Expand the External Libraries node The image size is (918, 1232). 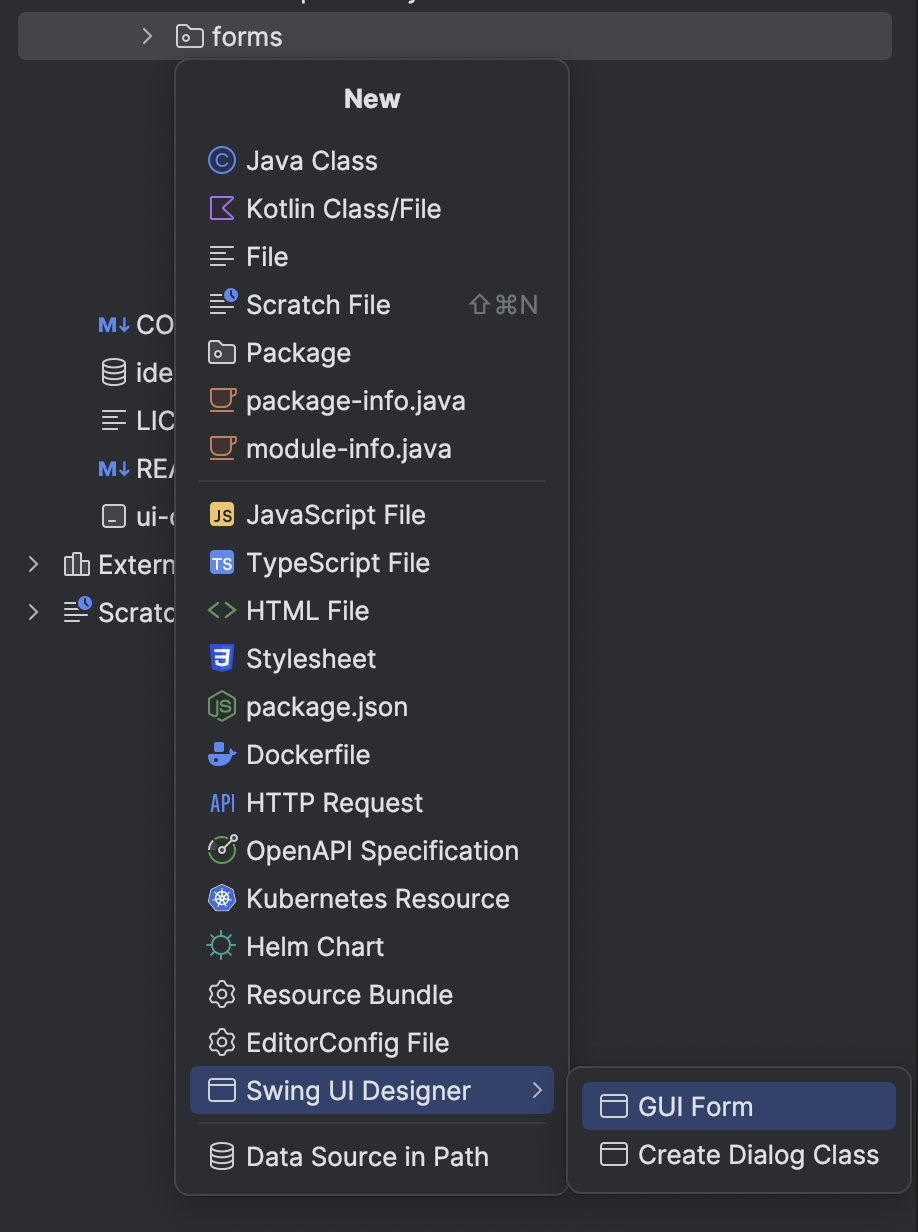pyautogui.click(x=33, y=564)
